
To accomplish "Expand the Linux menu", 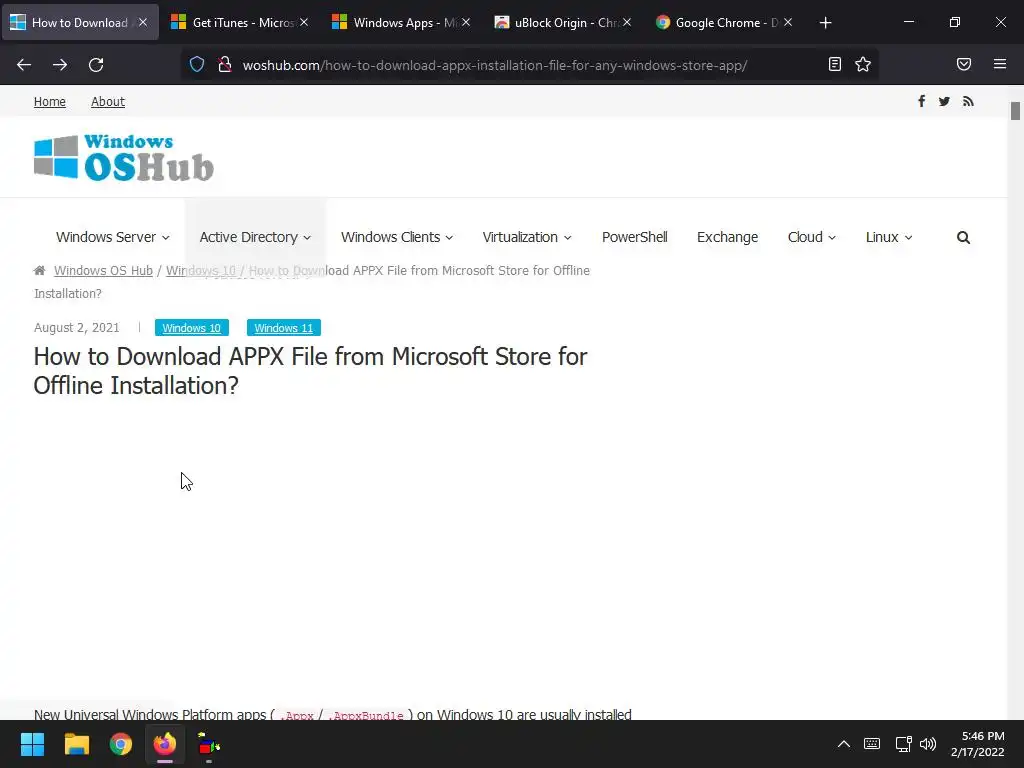I will 889,237.
